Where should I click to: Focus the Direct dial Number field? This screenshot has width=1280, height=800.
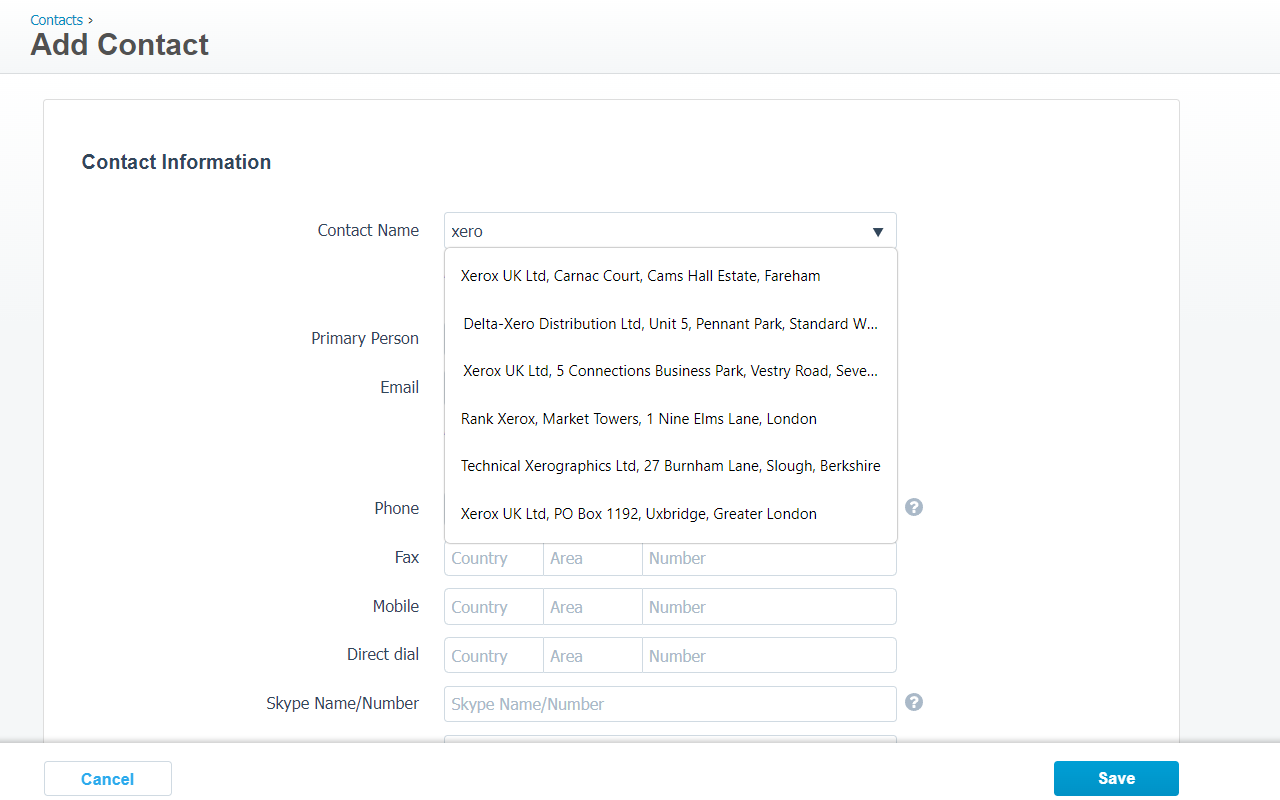pyautogui.click(x=769, y=656)
